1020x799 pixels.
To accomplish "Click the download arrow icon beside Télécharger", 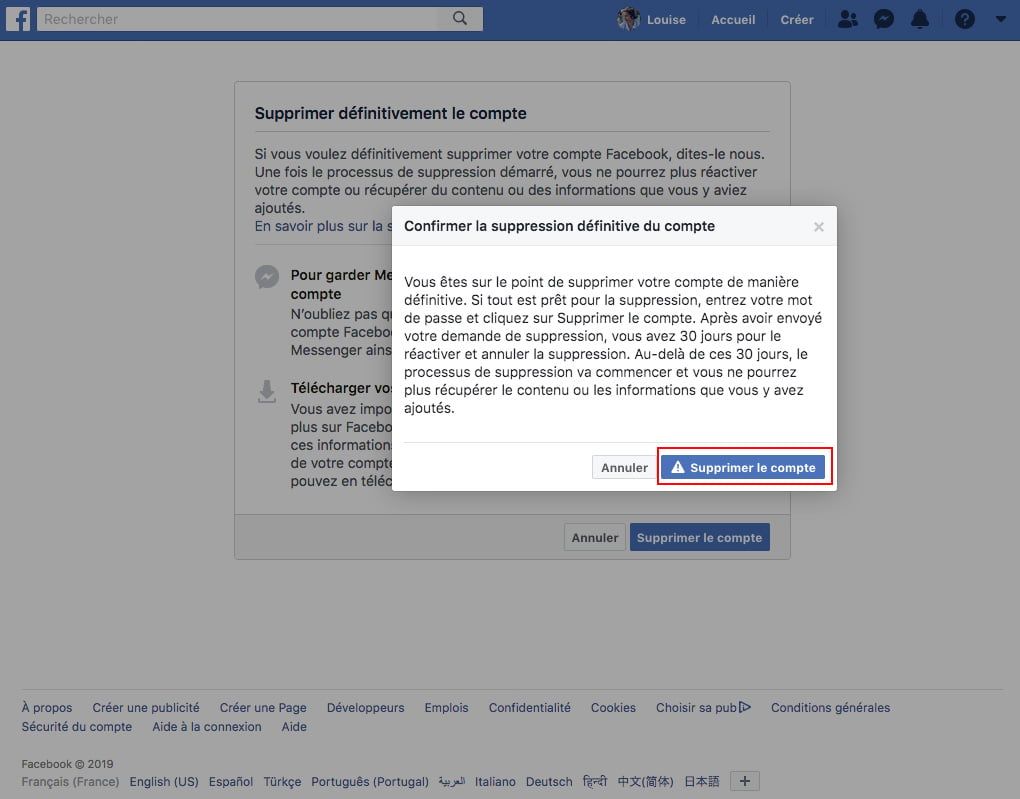I will click(267, 392).
